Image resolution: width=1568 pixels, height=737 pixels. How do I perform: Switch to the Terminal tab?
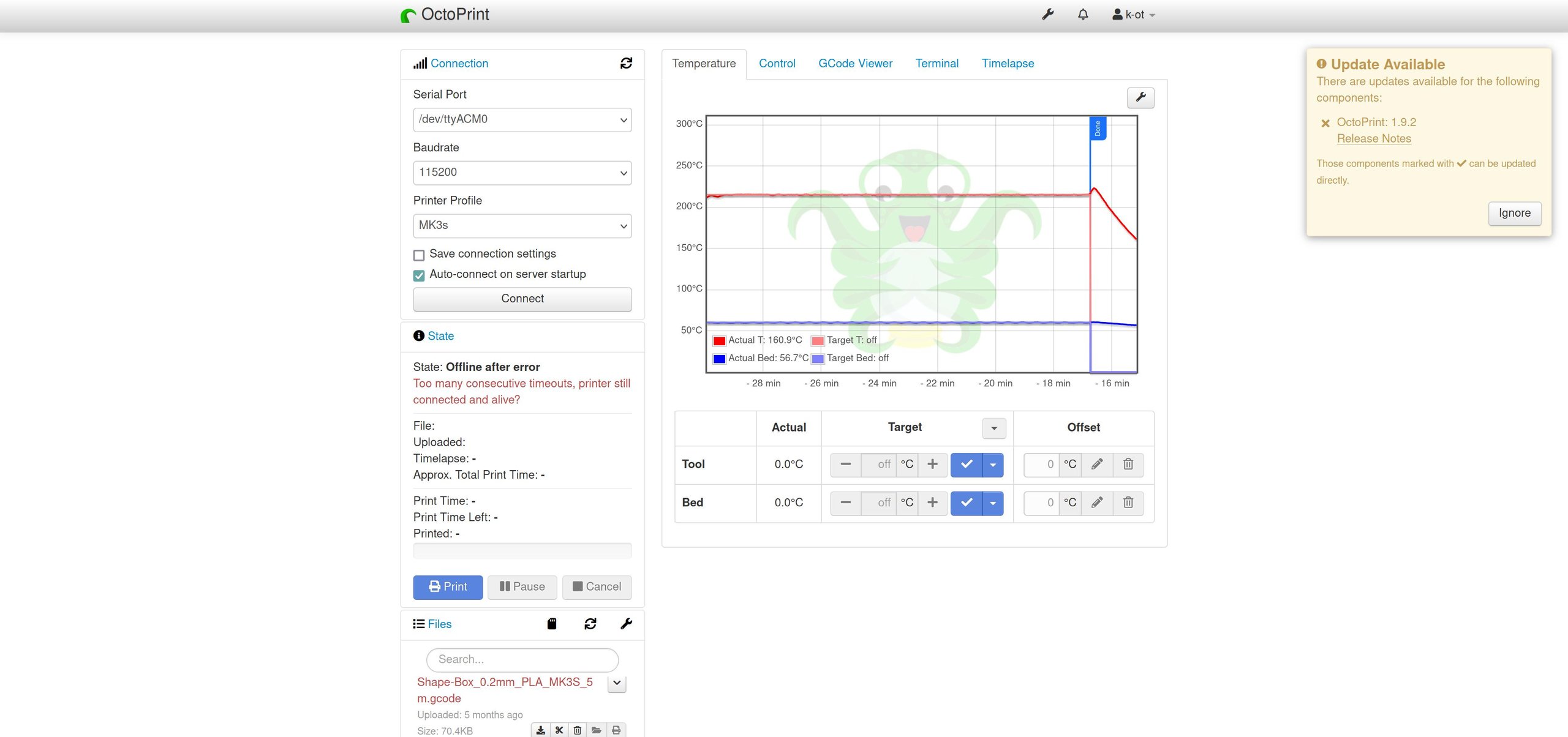point(937,63)
